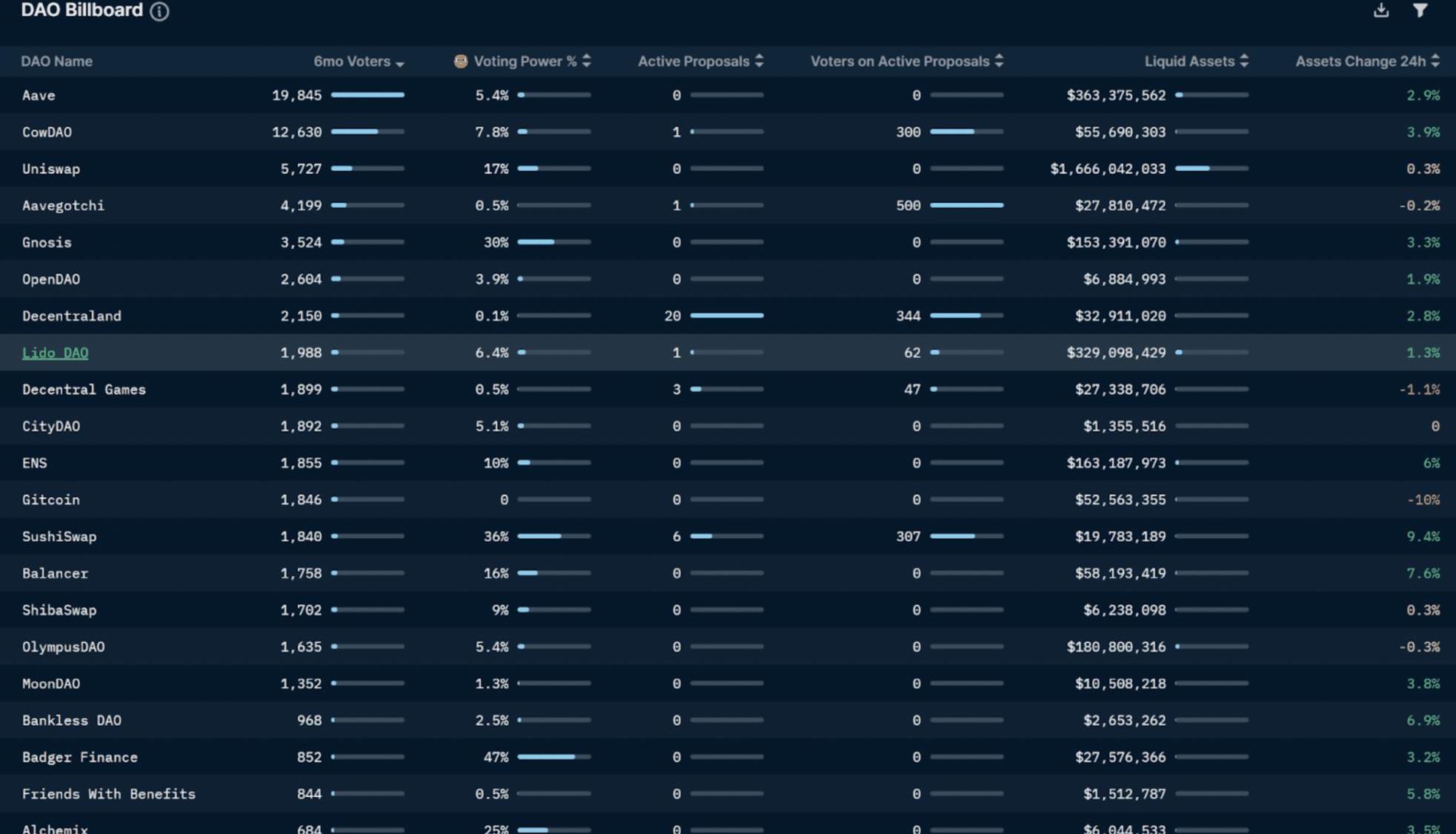Download the billboard table data
Screen dimensions: 1456x834
(1381, 10)
